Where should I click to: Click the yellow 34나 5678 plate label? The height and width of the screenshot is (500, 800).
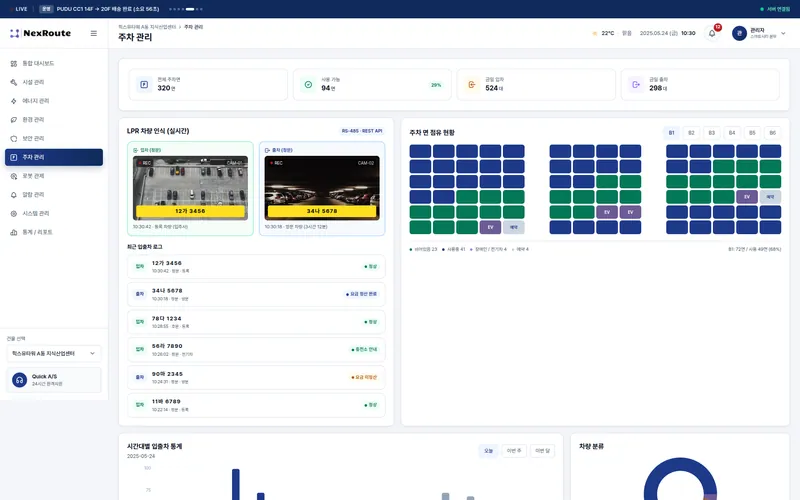[322, 211]
